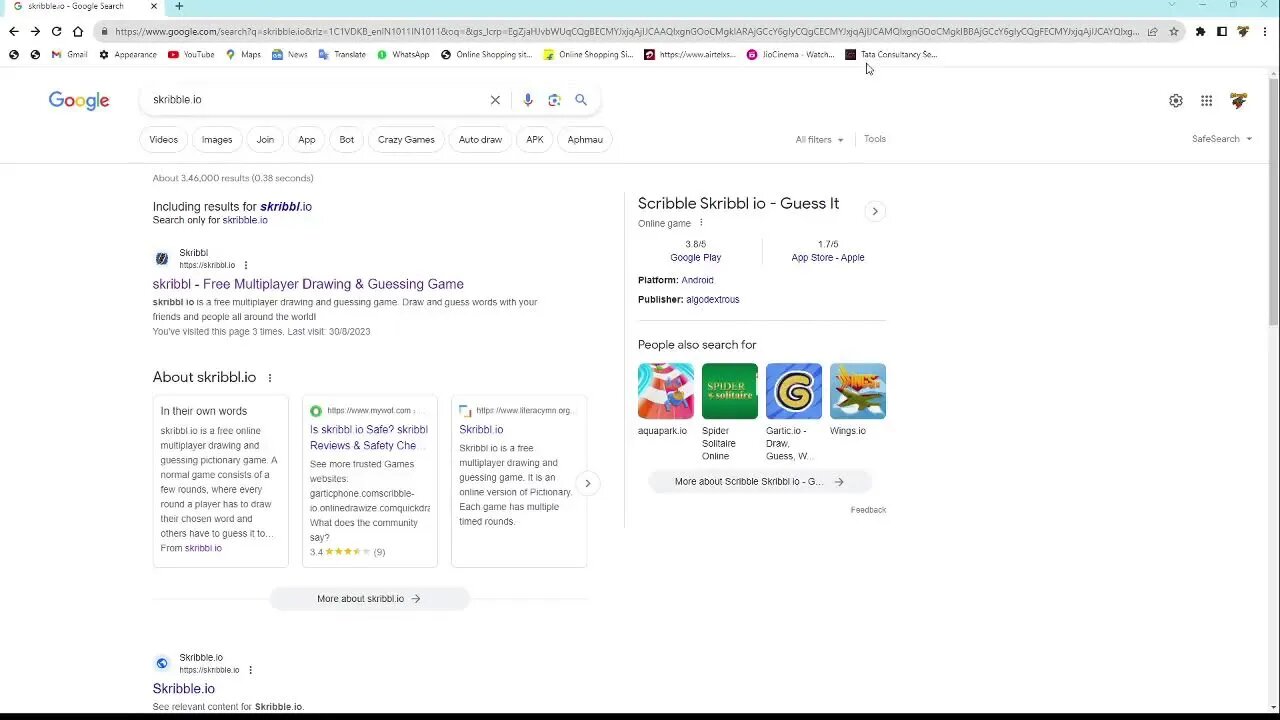Click the Android platform link
This screenshot has width=1280, height=720.
click(x=697, y=281)
